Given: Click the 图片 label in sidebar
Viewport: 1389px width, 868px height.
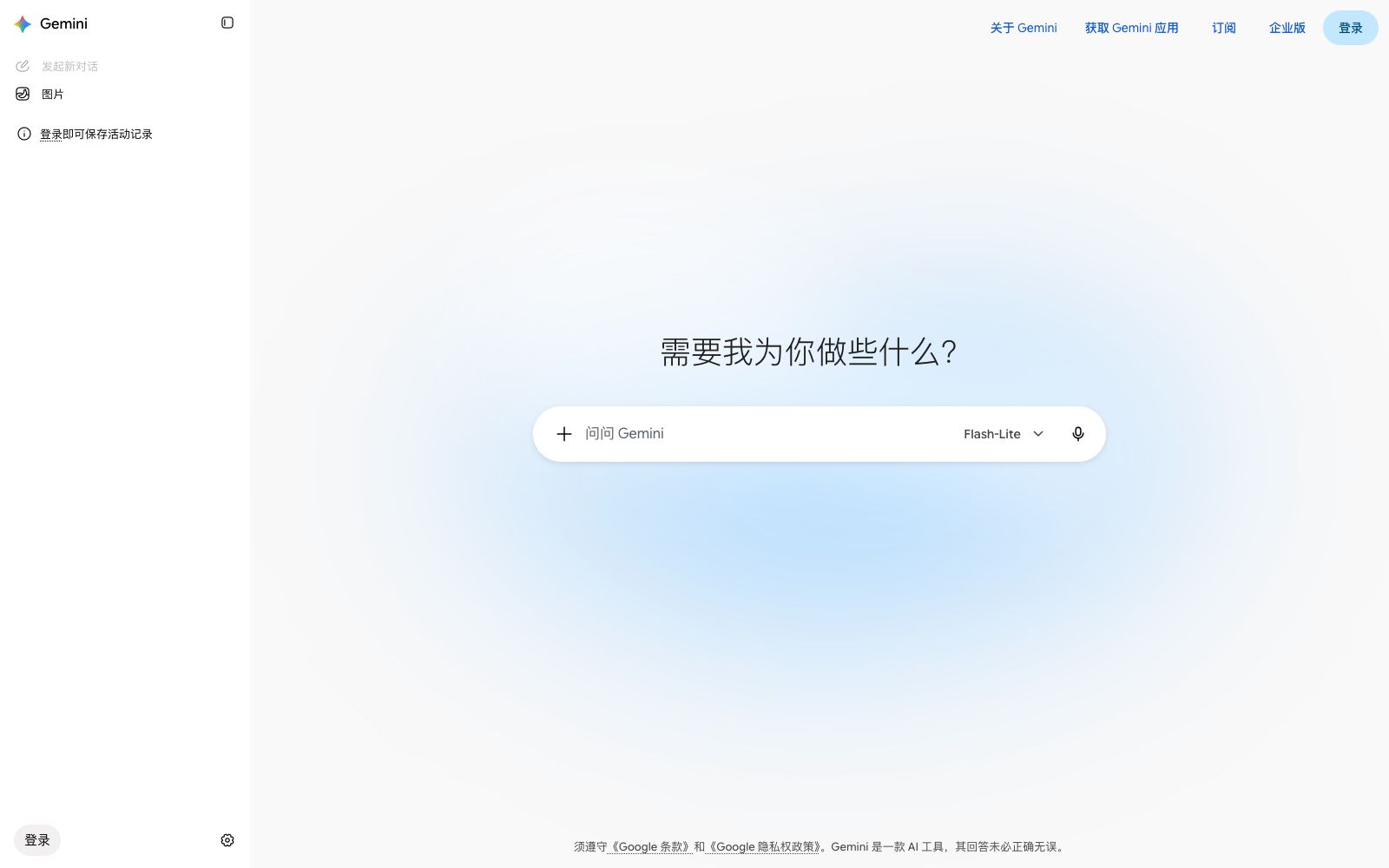Looking at the screenshot, I should [53, 94].
